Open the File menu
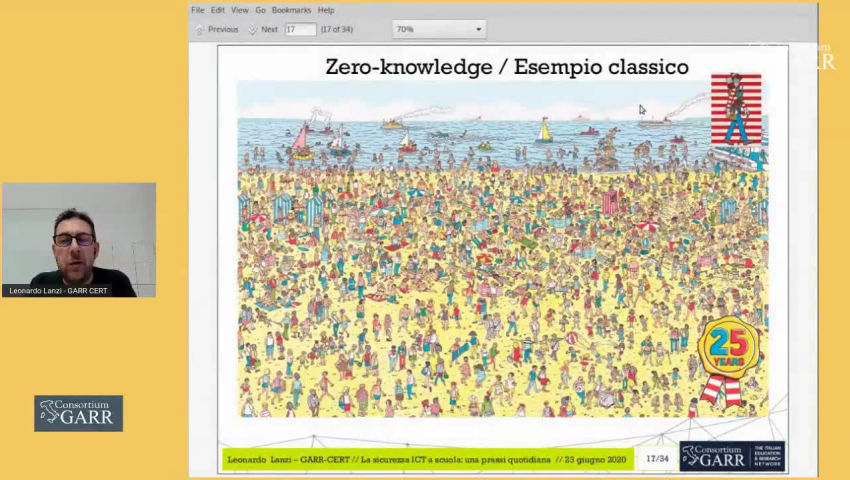The width and height of the screenshot is (850, 480). click(197, 10)
